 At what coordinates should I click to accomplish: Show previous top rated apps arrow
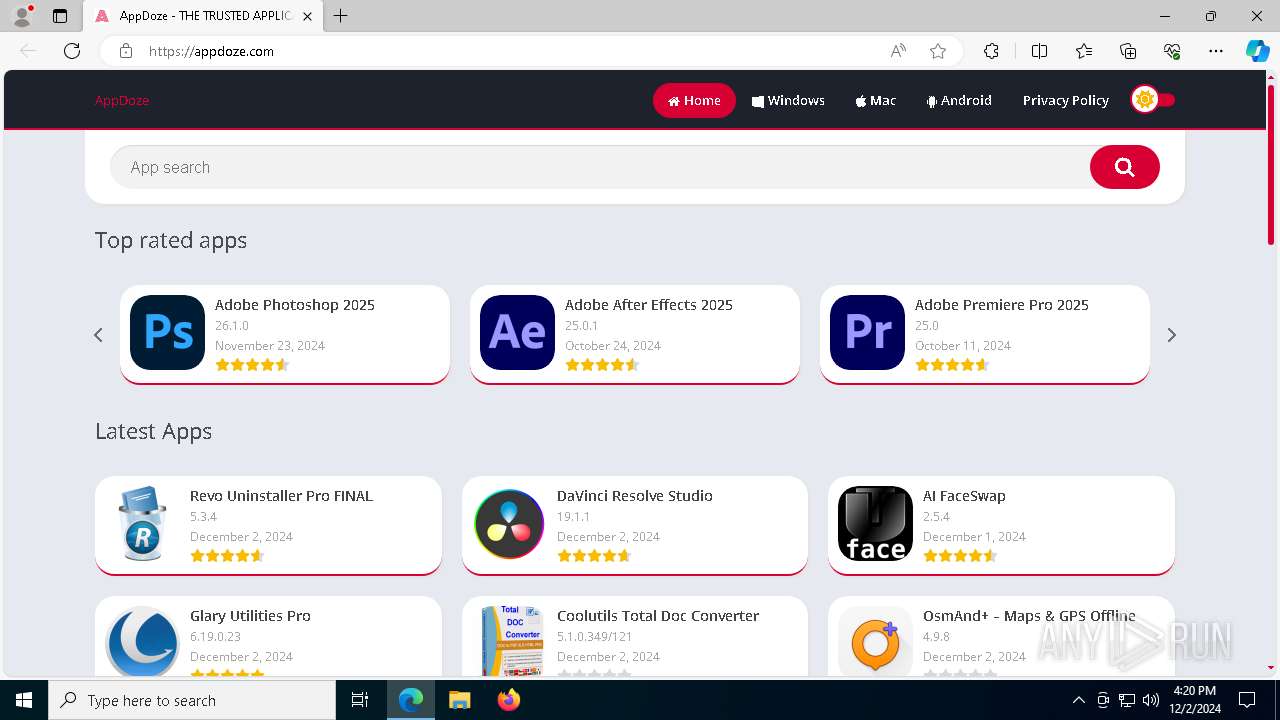[98, 335]
